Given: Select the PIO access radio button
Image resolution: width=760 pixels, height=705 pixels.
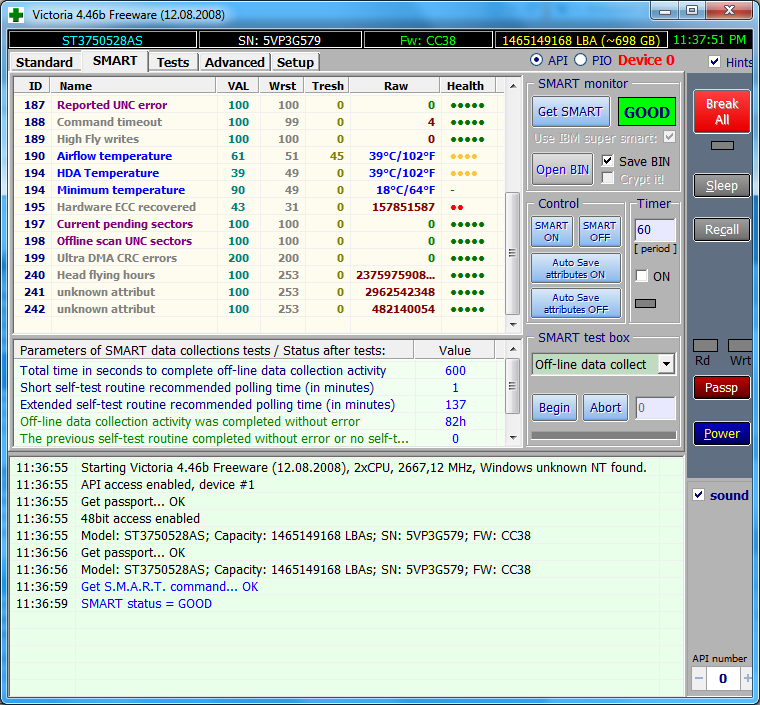Looking at the screenshot, I should pyautogui.click(x=580, y=60).
